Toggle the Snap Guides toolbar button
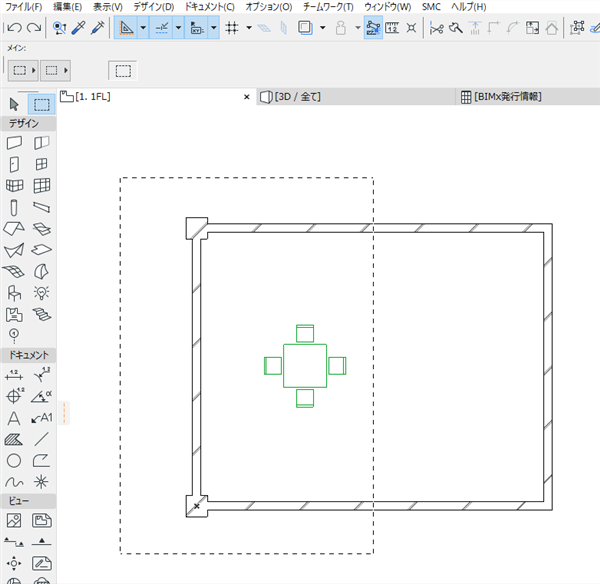 click(x=161, y=28)
